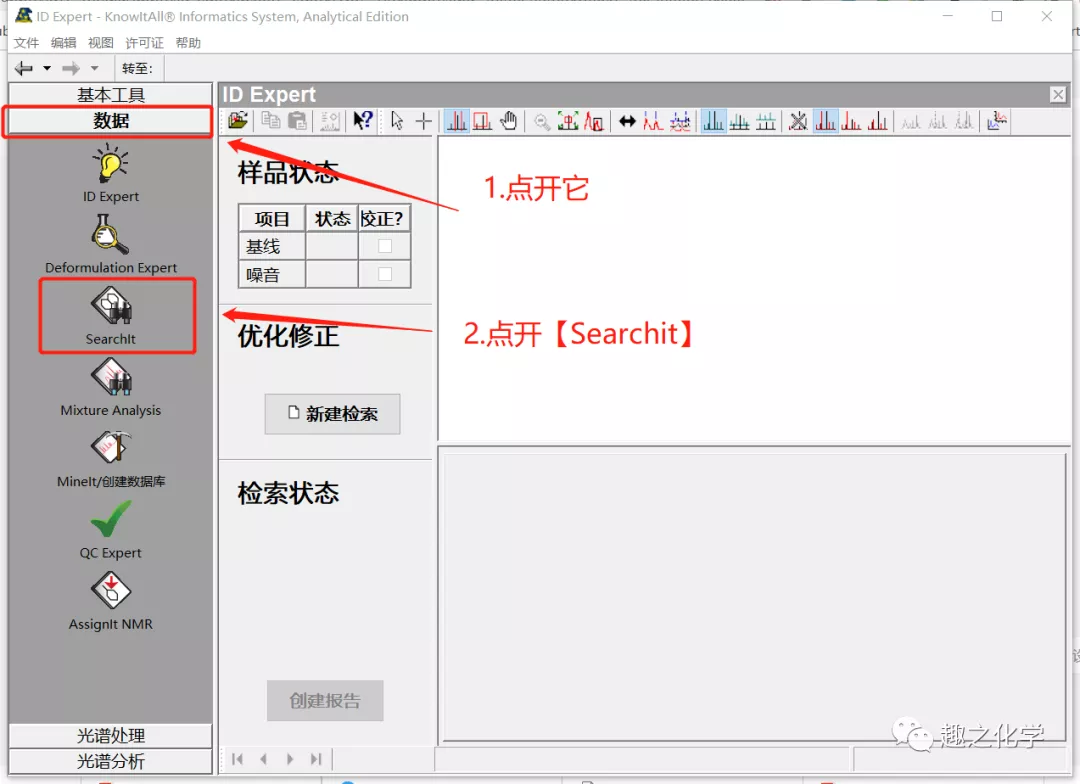Viewport: 1080px width, 784px height.
Task: Tick the 基线 校正 checkbox
Action: coord(385,246)
